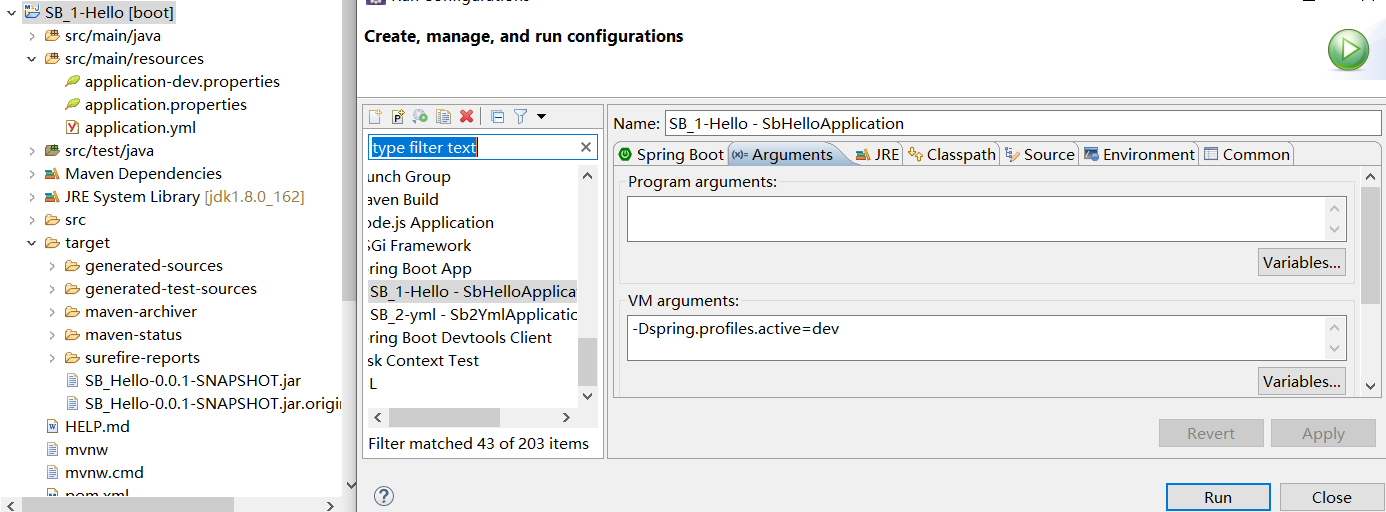This screenshot has height=512, width=1386.
Task: Delete selected launch configuration (red X)
Action: point(466,116)
